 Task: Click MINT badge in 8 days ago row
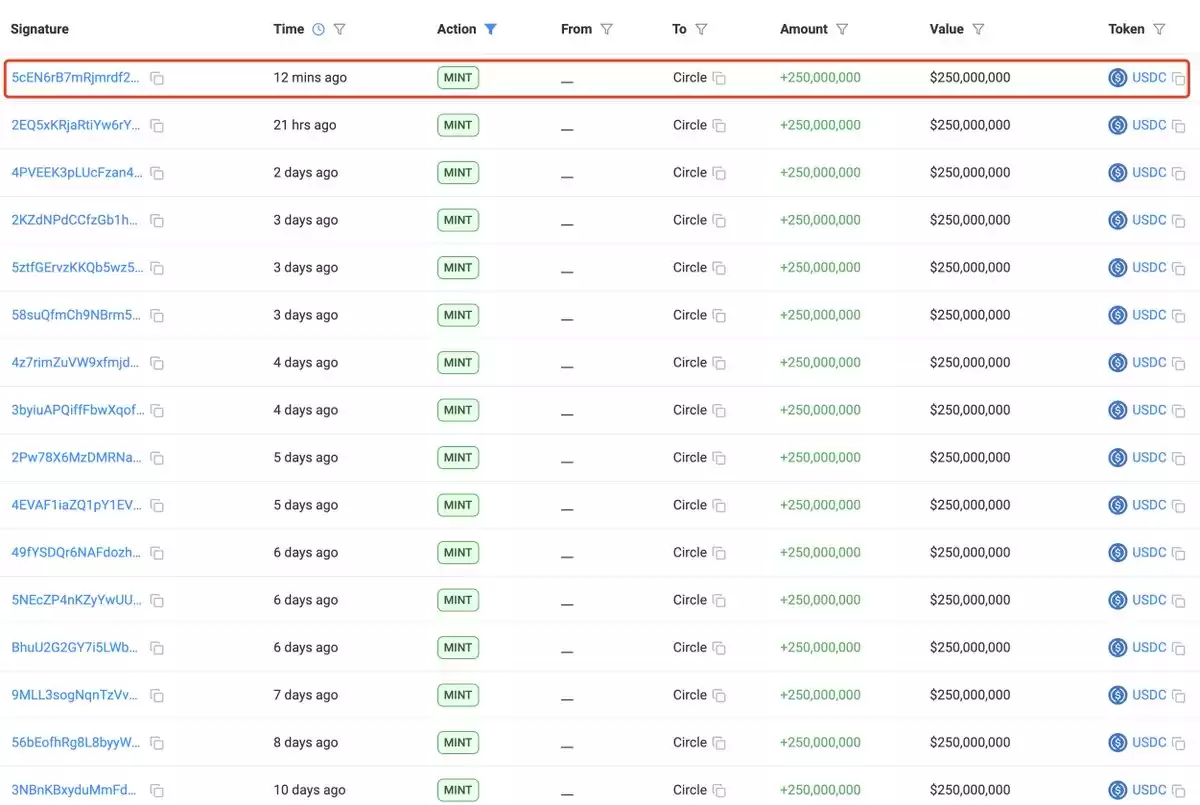[x=458, y=742]
